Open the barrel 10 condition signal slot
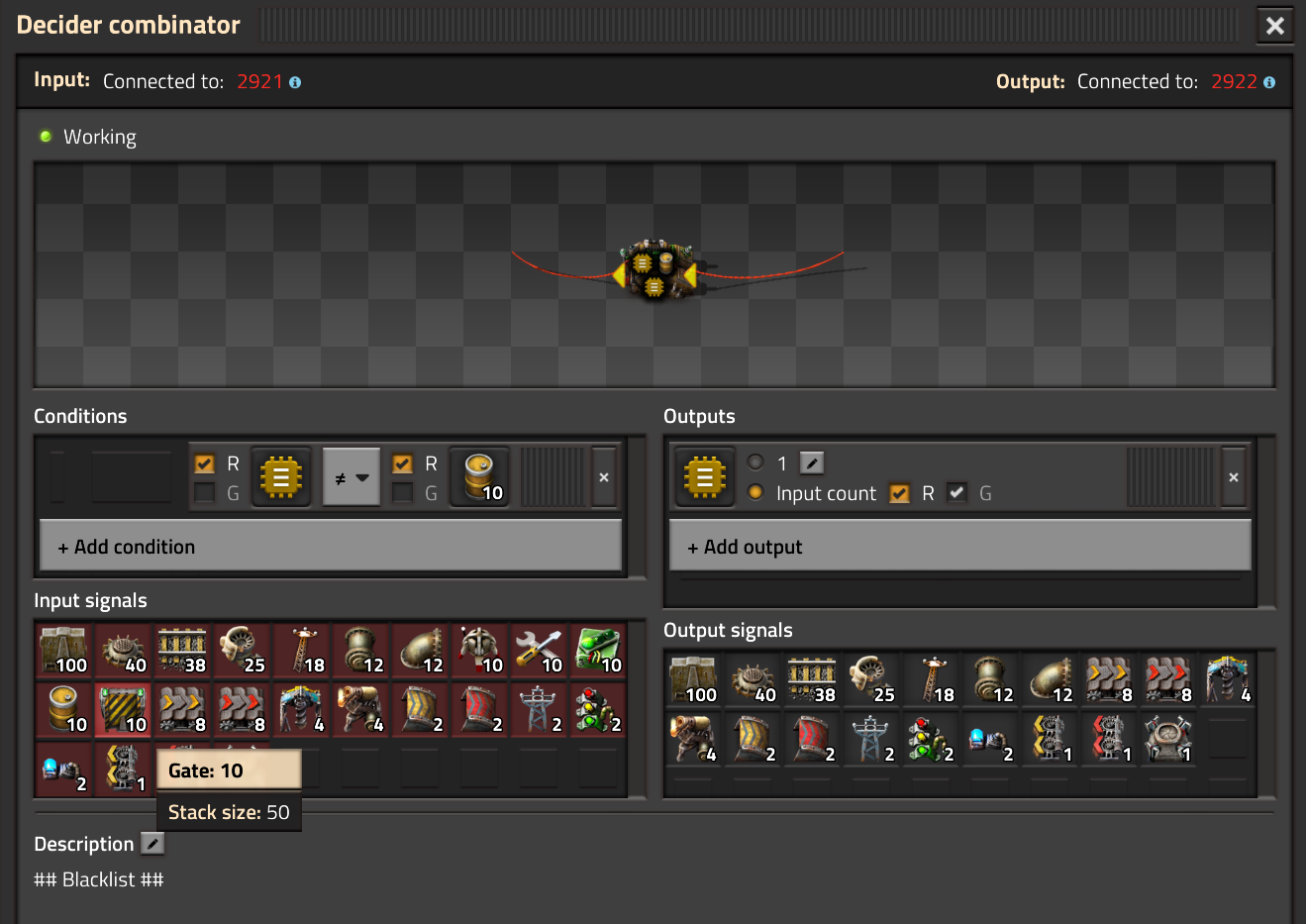The image size is (1306, 924). 479,477
